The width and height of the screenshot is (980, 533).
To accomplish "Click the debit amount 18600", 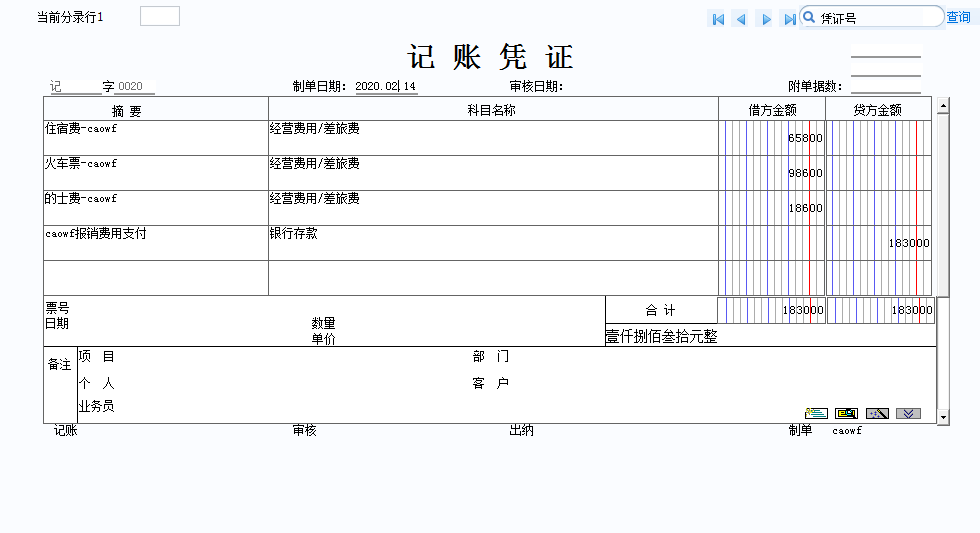I will (x=805, y=208).
